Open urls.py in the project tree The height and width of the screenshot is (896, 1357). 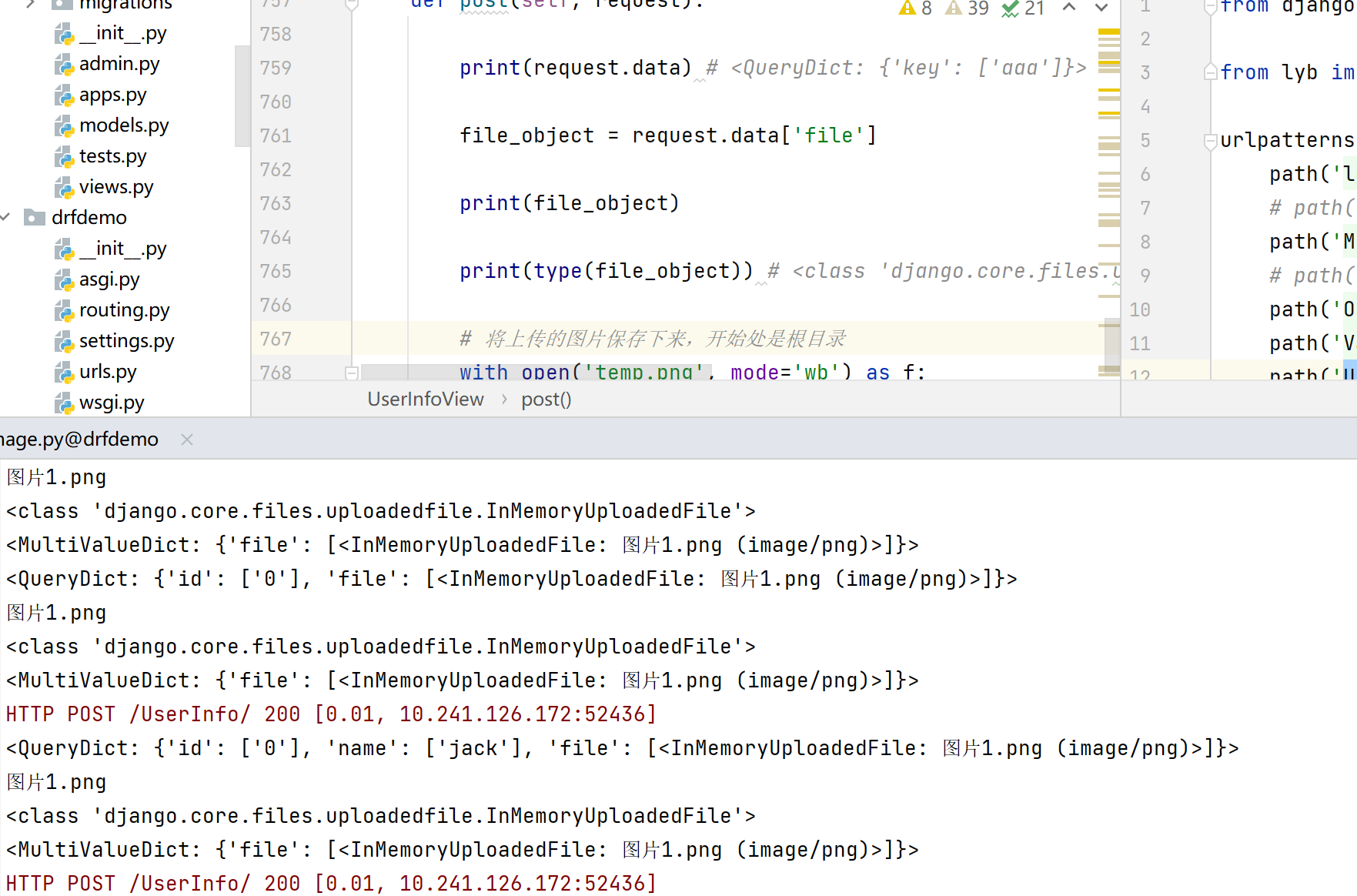pos(108,372)
